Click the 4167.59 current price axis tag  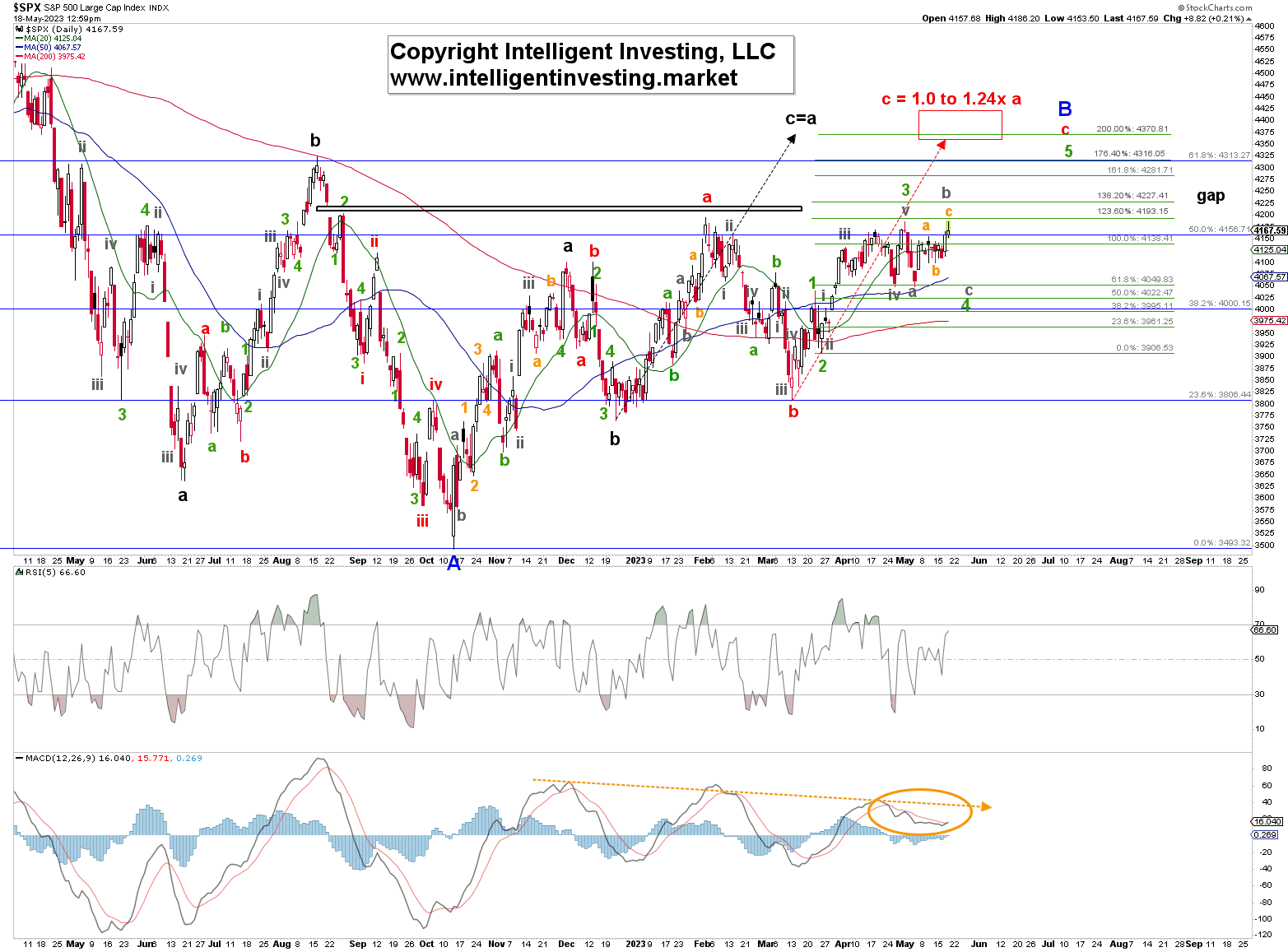(1268, 230)
